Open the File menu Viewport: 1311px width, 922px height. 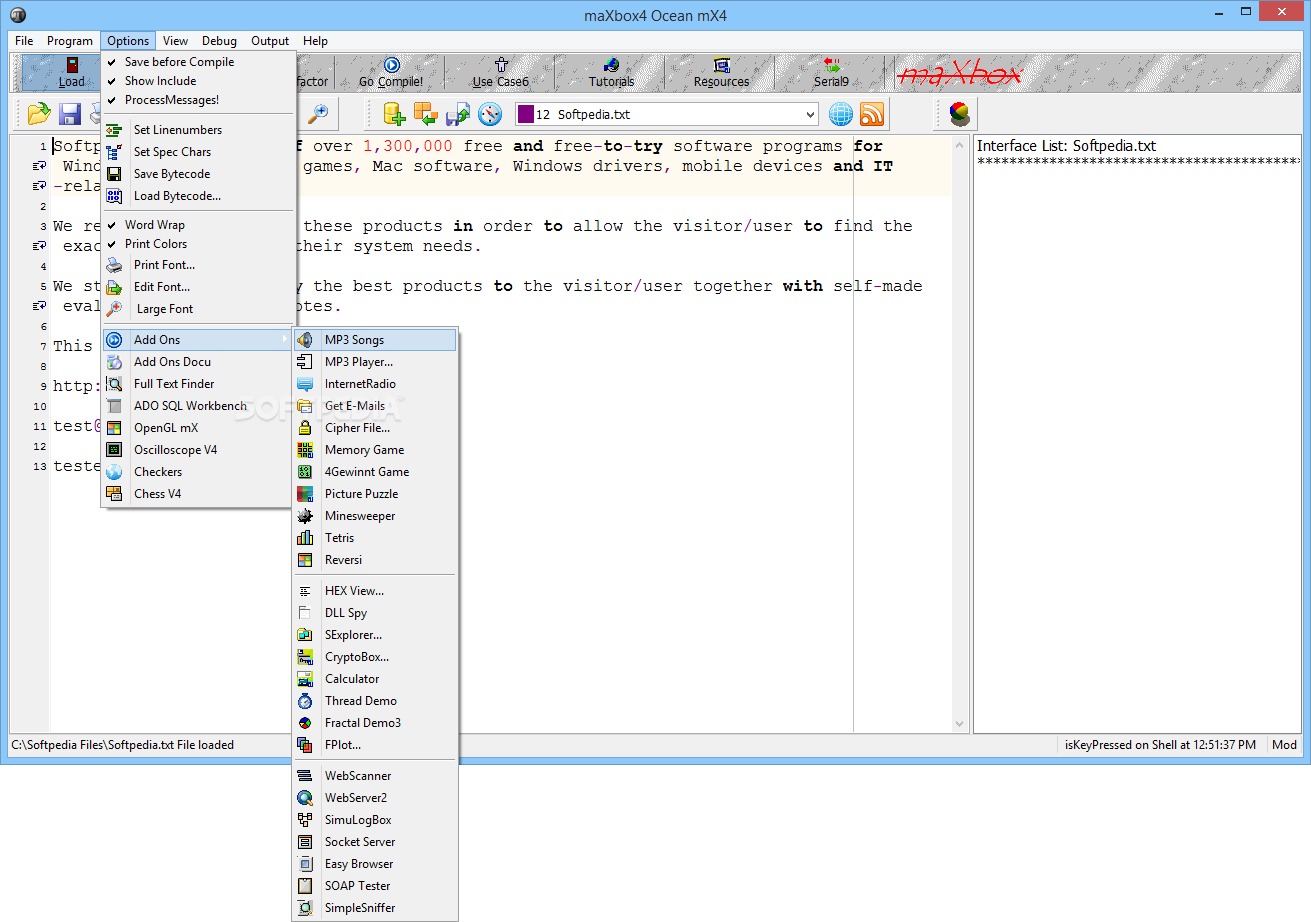pos(24,41)
